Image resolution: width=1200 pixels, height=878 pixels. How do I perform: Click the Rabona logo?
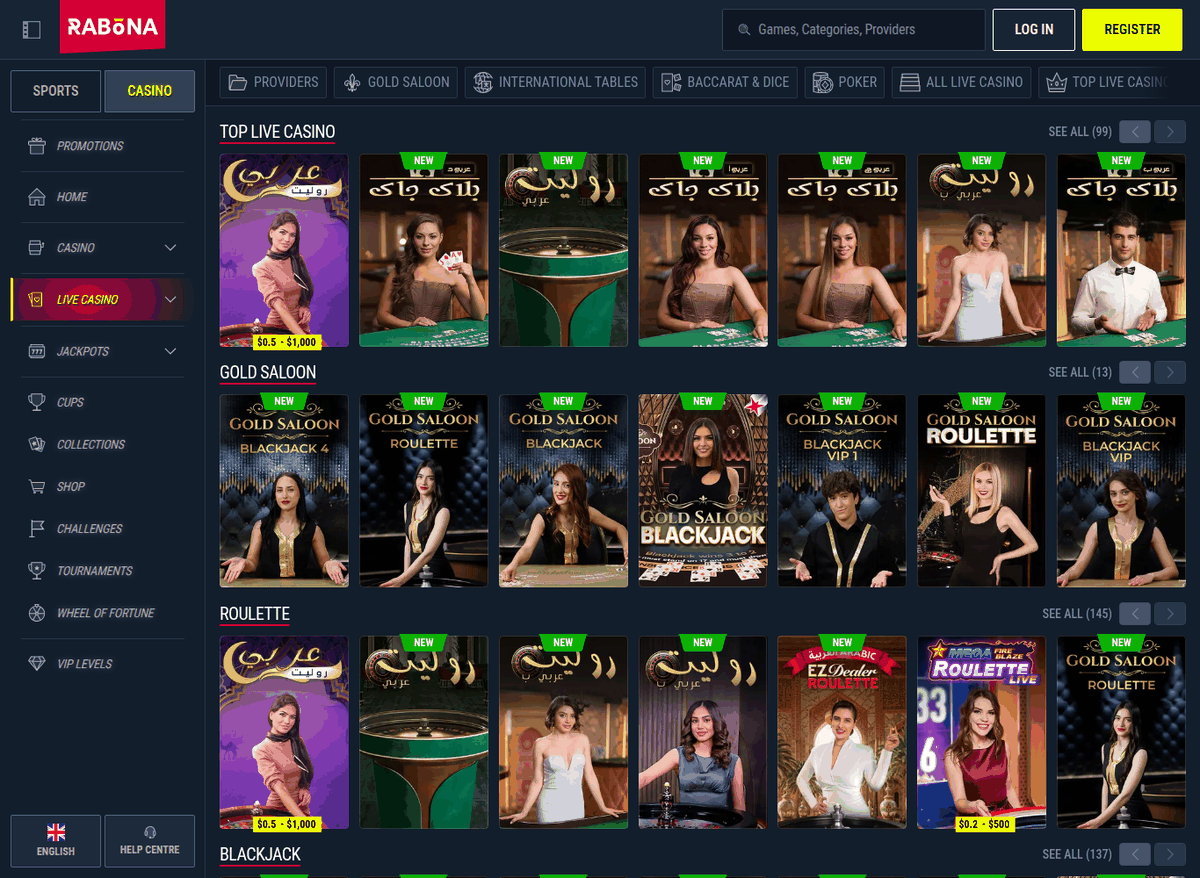[x=112, y=27]
